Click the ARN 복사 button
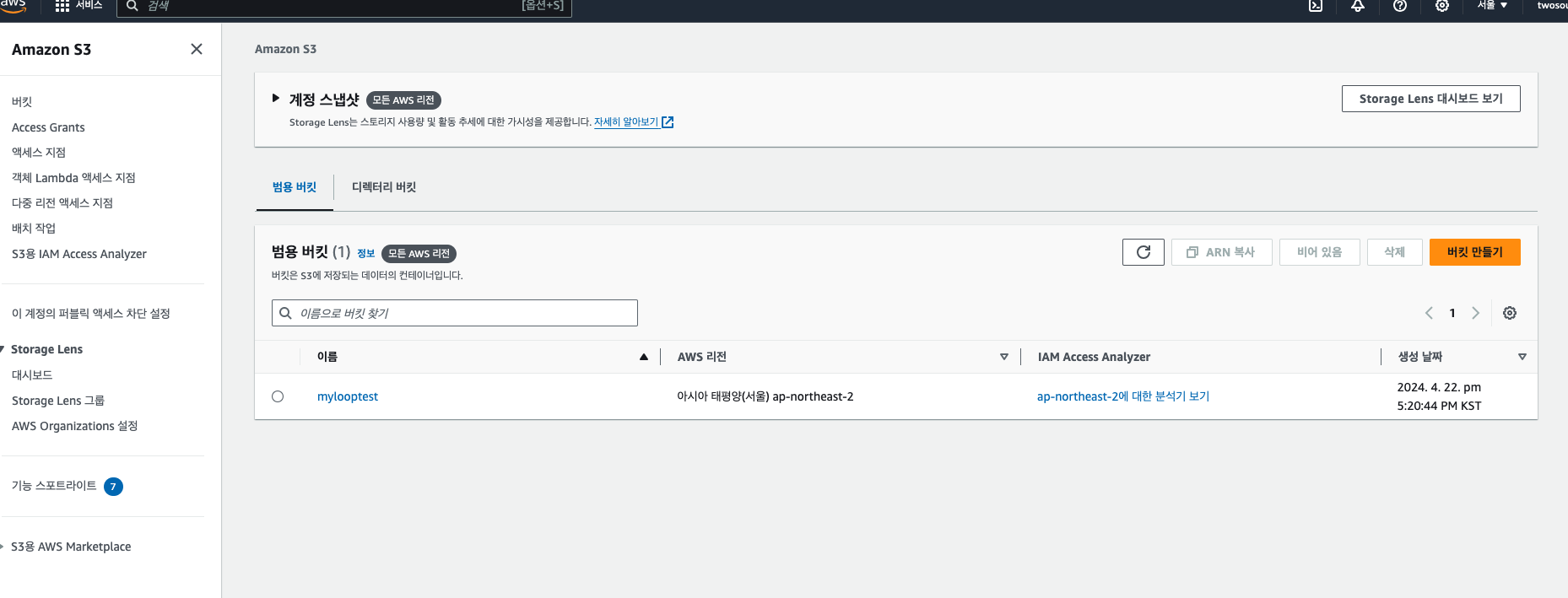This screenshot has height=598, width=1568. [1222, 252]
